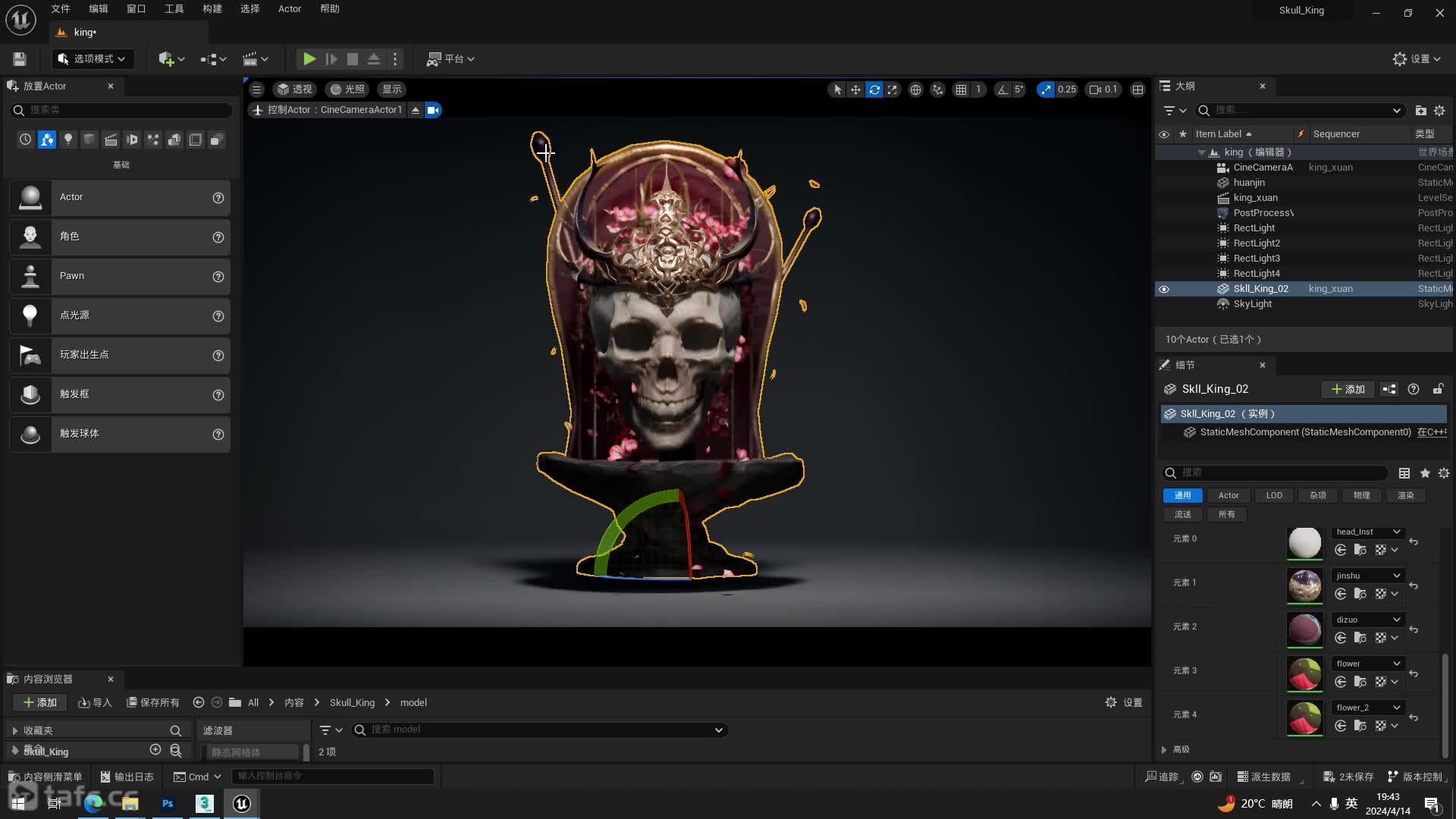Open the cinematics clapperboard dropdown
This screenshot has width=1456, height=819.
pos(255,59)
